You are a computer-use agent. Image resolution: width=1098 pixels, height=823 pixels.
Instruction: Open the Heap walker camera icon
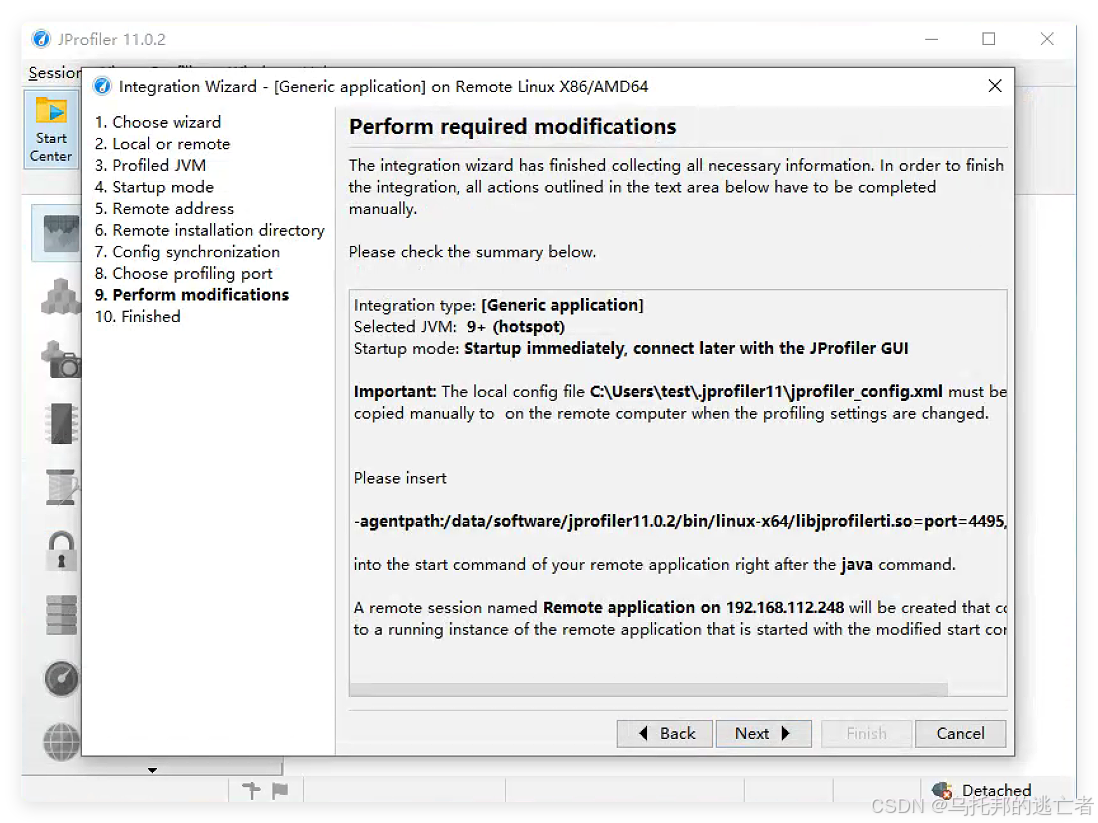[62, 359]
